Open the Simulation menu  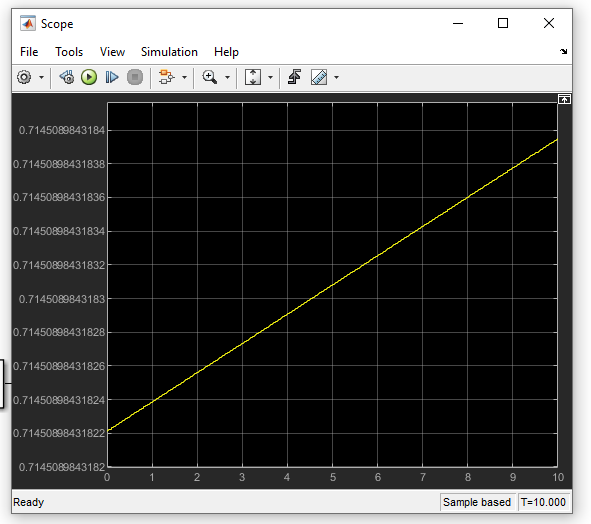point(169,52)
